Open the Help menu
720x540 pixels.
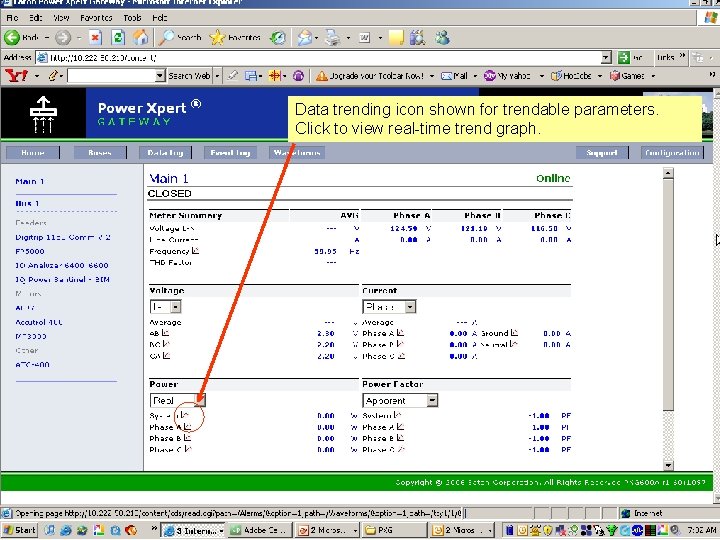pyautogui.click(x=159, y=18)
